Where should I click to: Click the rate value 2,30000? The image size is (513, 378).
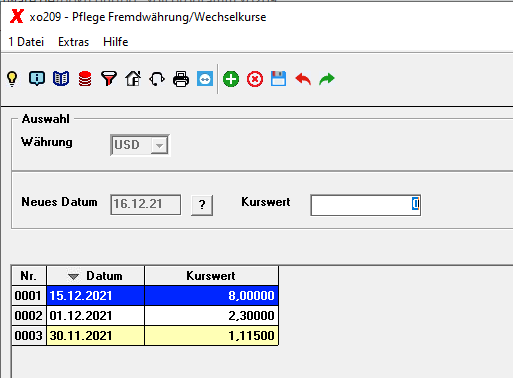251,316
